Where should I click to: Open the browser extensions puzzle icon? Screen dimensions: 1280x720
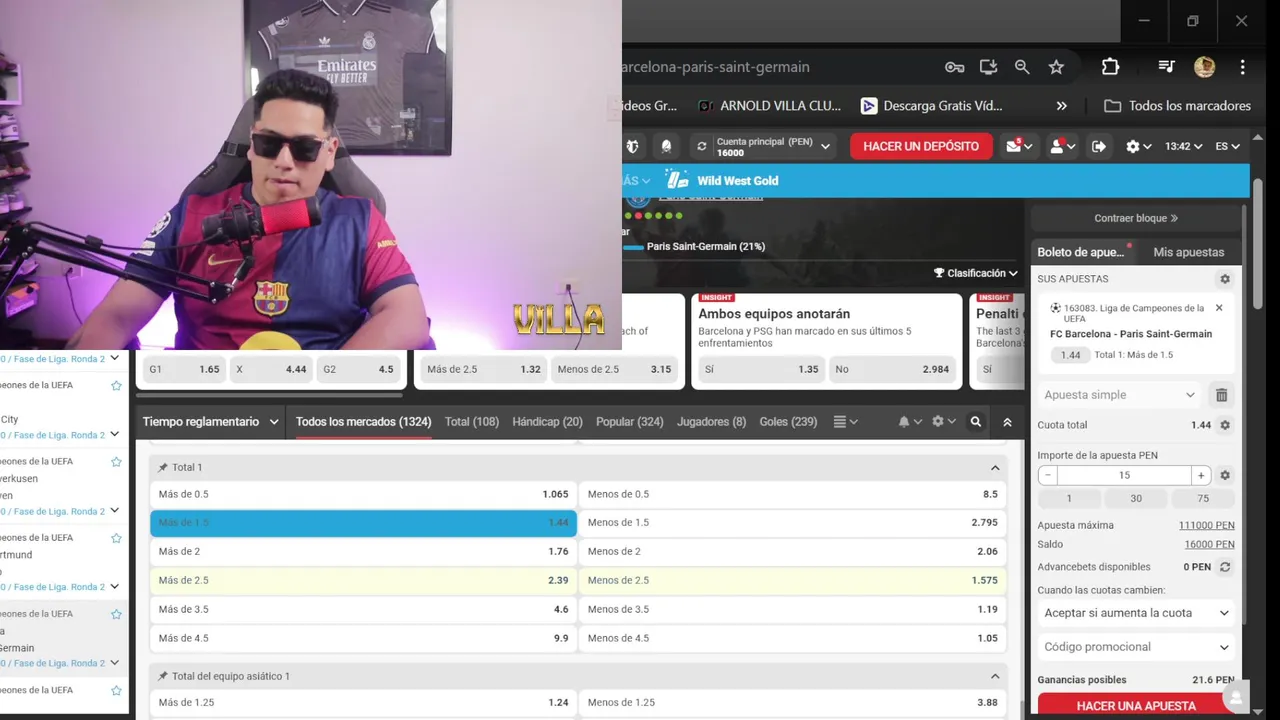click(x=1110, y=67)
